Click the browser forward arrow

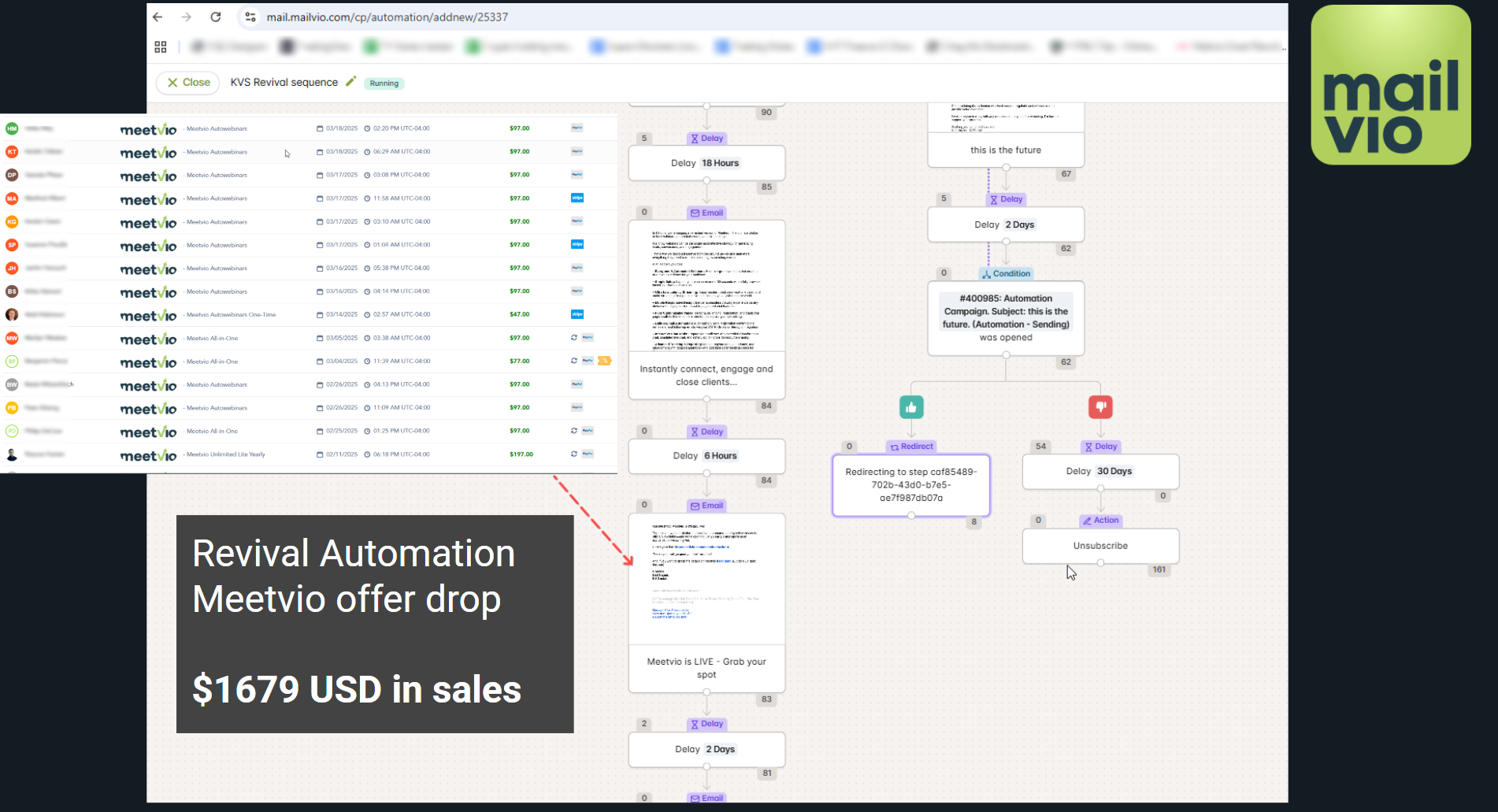pyautogui.click(x=186, y=17)
